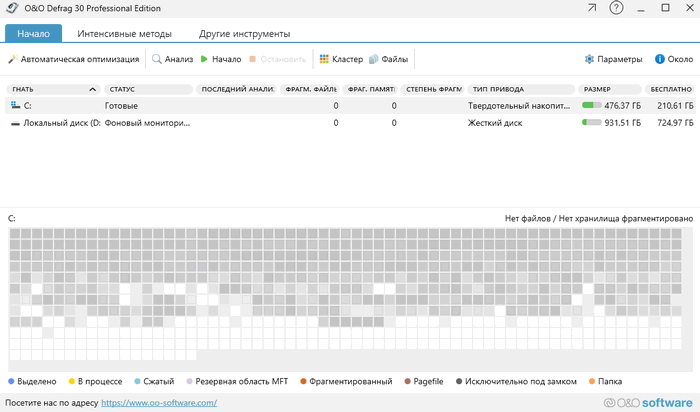
Task: Click the Остановить stop square icon
Action: click(252, 59)
